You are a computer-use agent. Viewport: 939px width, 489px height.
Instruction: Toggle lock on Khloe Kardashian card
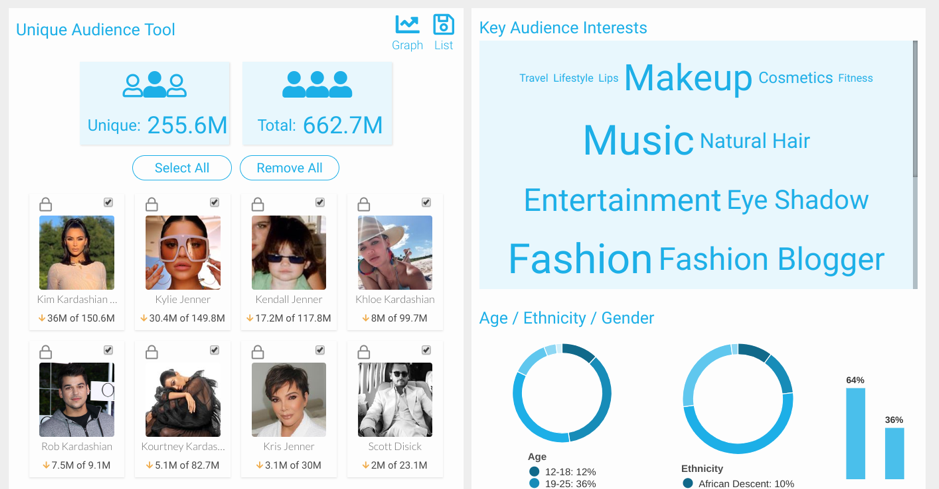[364, 204]
